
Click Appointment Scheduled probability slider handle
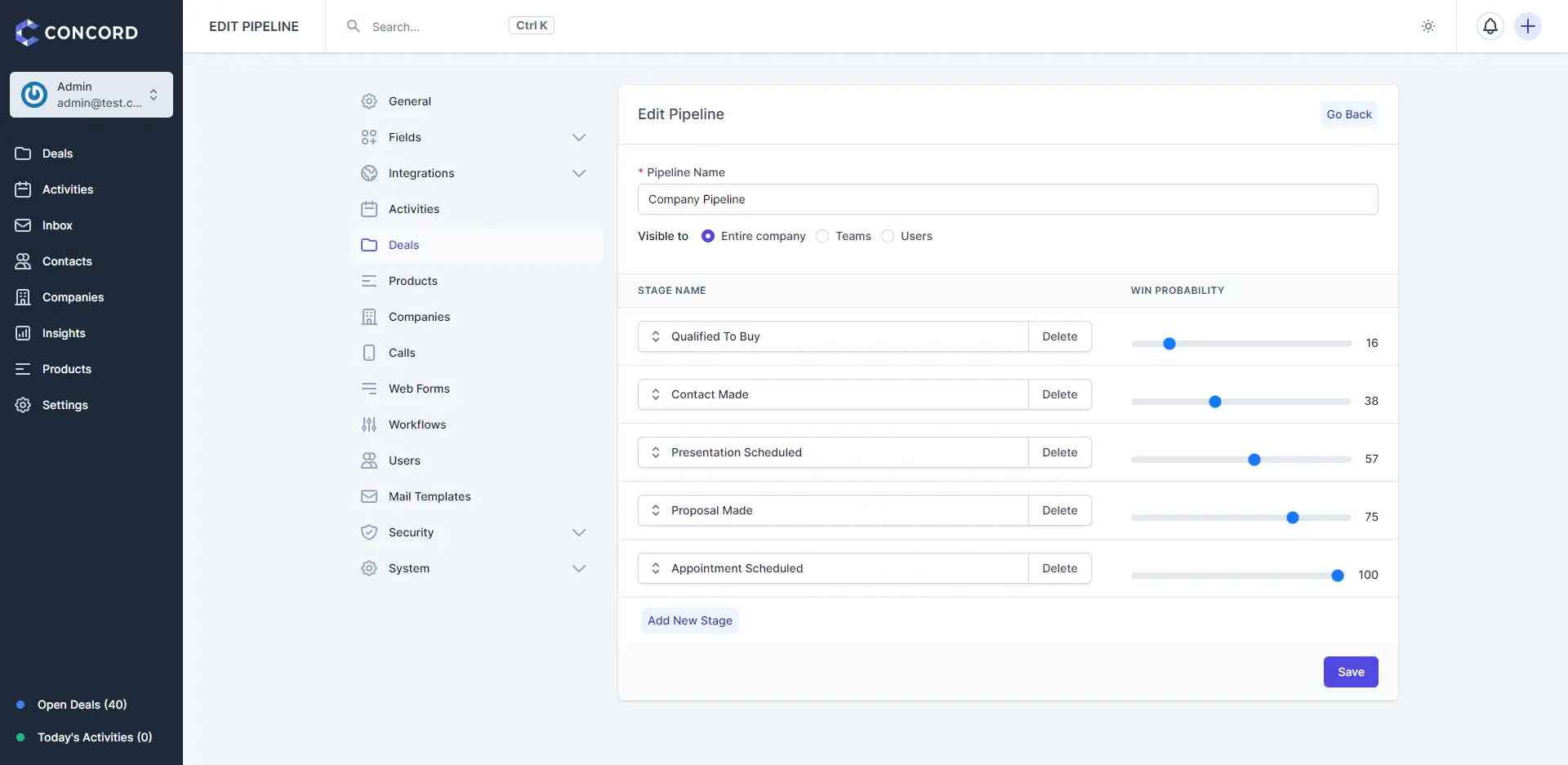[1338, 576]
